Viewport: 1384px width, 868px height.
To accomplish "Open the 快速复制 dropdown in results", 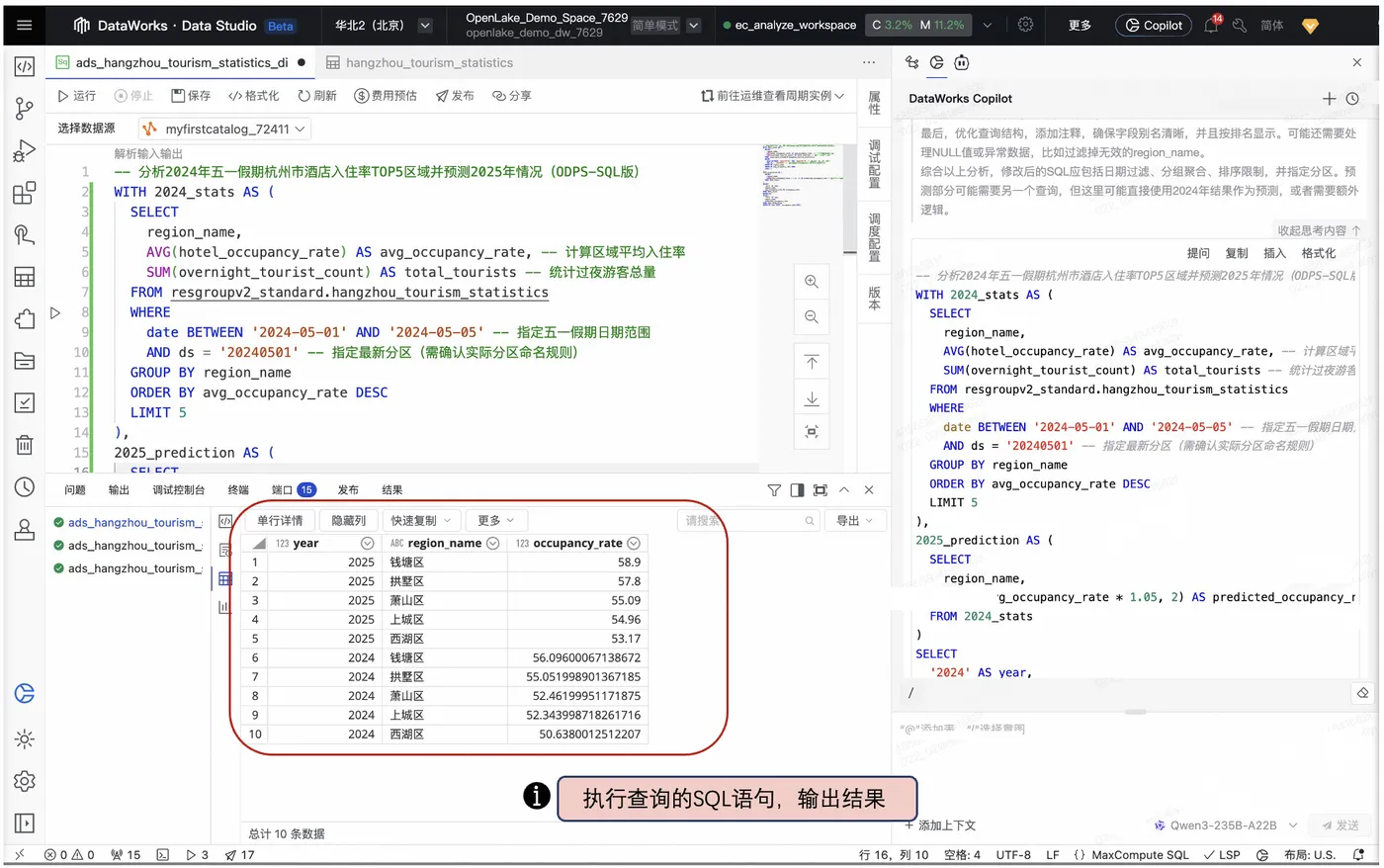I will pos(420,520).
